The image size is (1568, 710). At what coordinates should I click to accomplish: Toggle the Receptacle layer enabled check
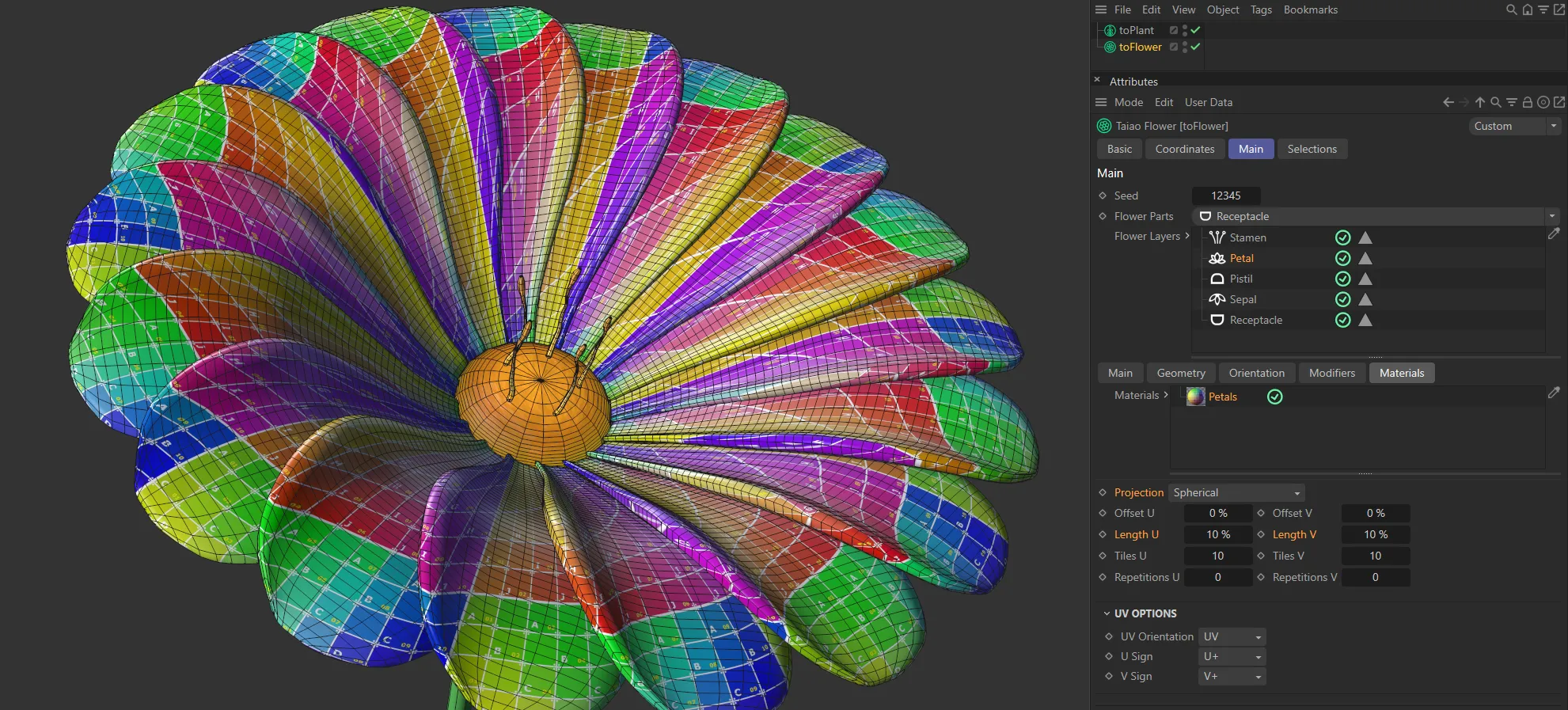click(x=1342, y=320)
